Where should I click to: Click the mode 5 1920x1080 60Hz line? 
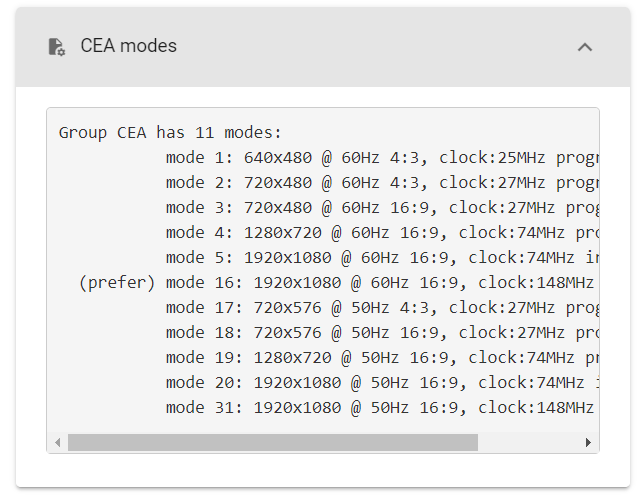click(382, 258)
